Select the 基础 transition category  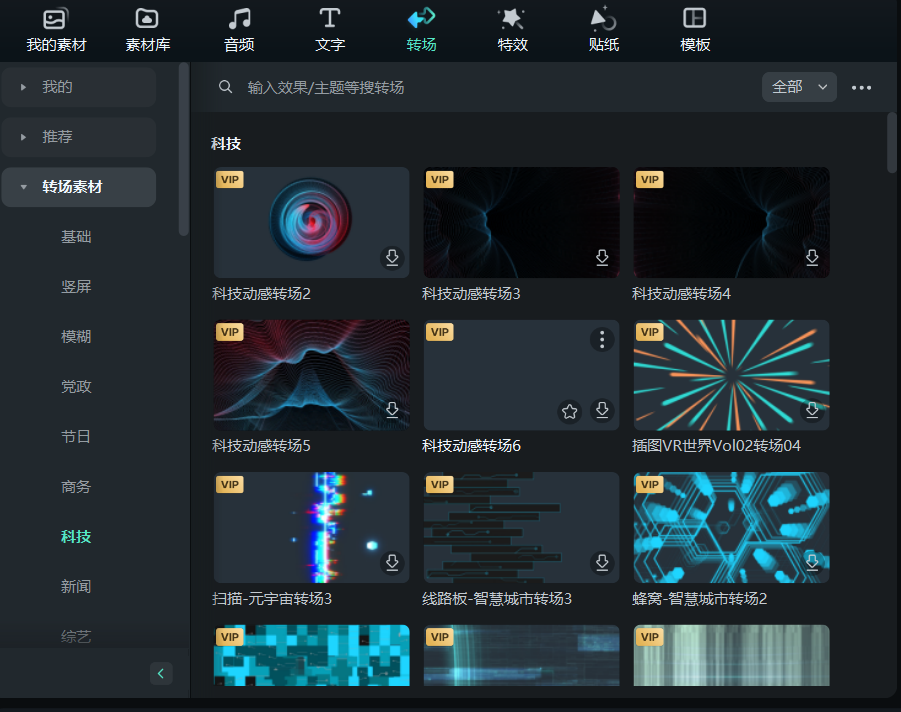pyautogui.click(x=76, y=237)
